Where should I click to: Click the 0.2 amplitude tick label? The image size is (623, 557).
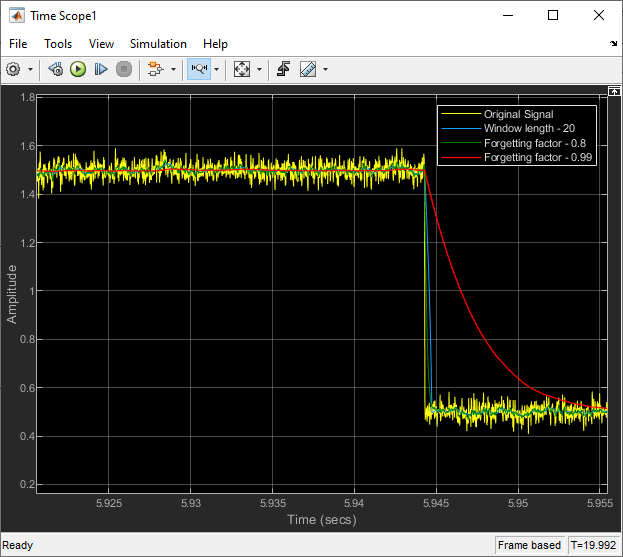pos(27,484)
